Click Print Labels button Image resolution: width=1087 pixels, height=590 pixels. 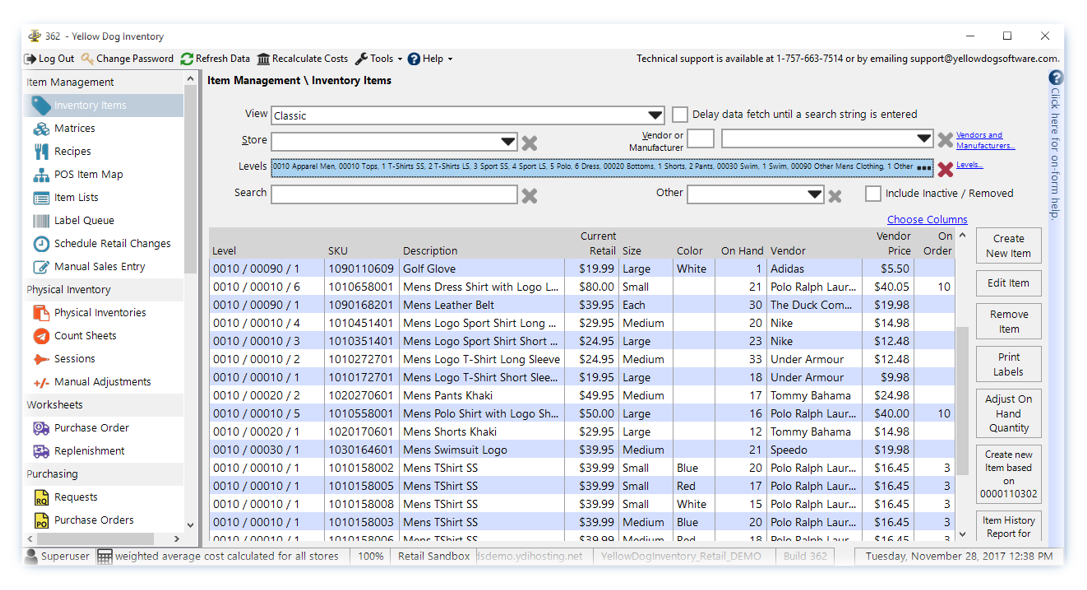1008,364
